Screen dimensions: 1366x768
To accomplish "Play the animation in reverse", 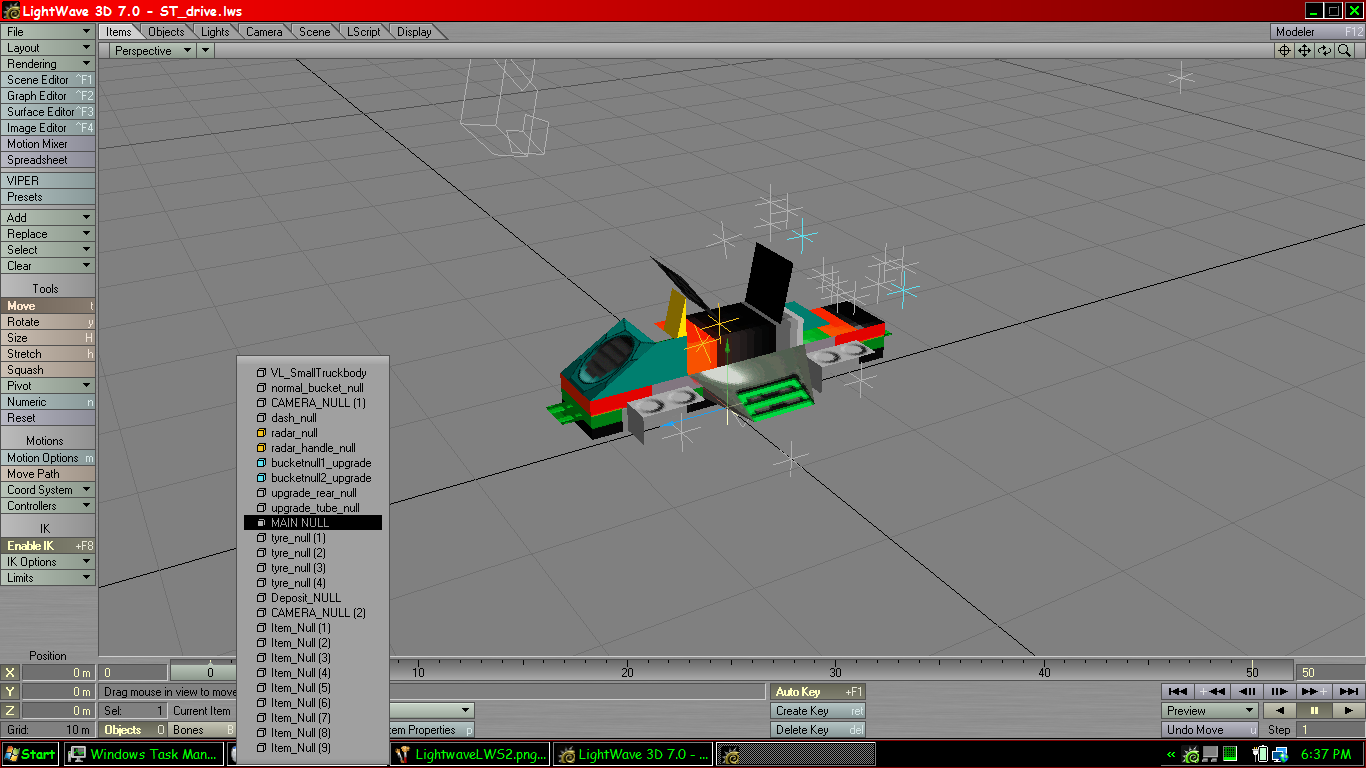I will (x=1280, y=710).
